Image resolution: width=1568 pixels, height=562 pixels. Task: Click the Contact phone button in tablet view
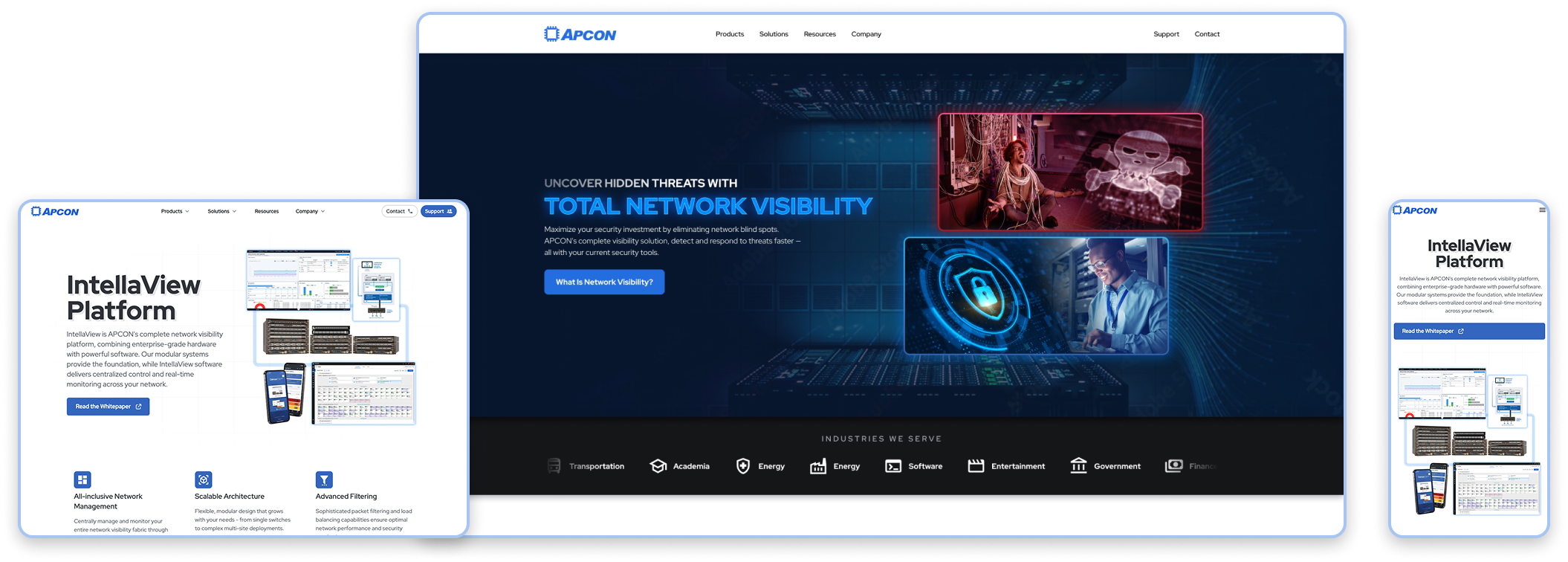[400, 211]
